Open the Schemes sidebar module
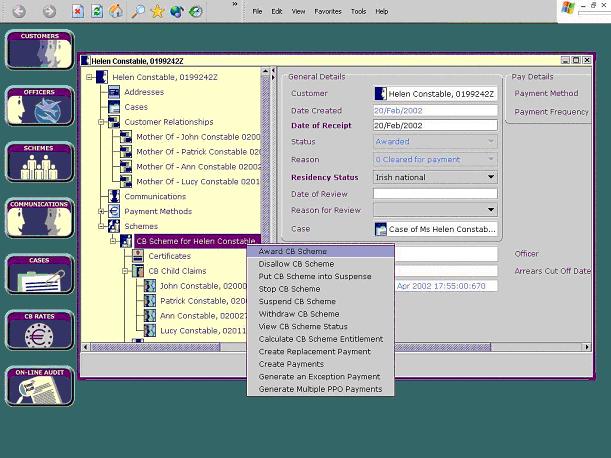 point(39,161)
